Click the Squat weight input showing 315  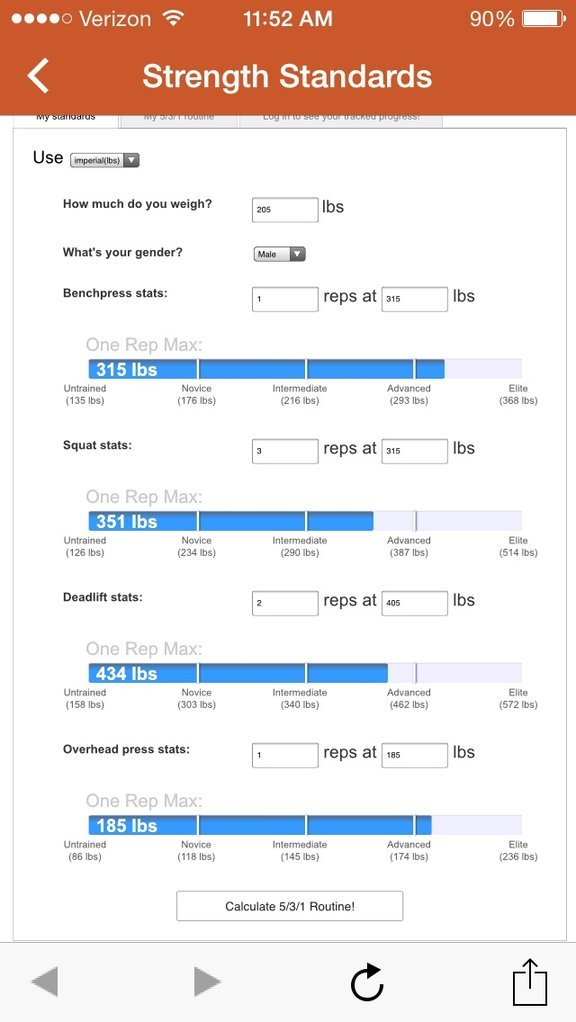tap(414, 451)
